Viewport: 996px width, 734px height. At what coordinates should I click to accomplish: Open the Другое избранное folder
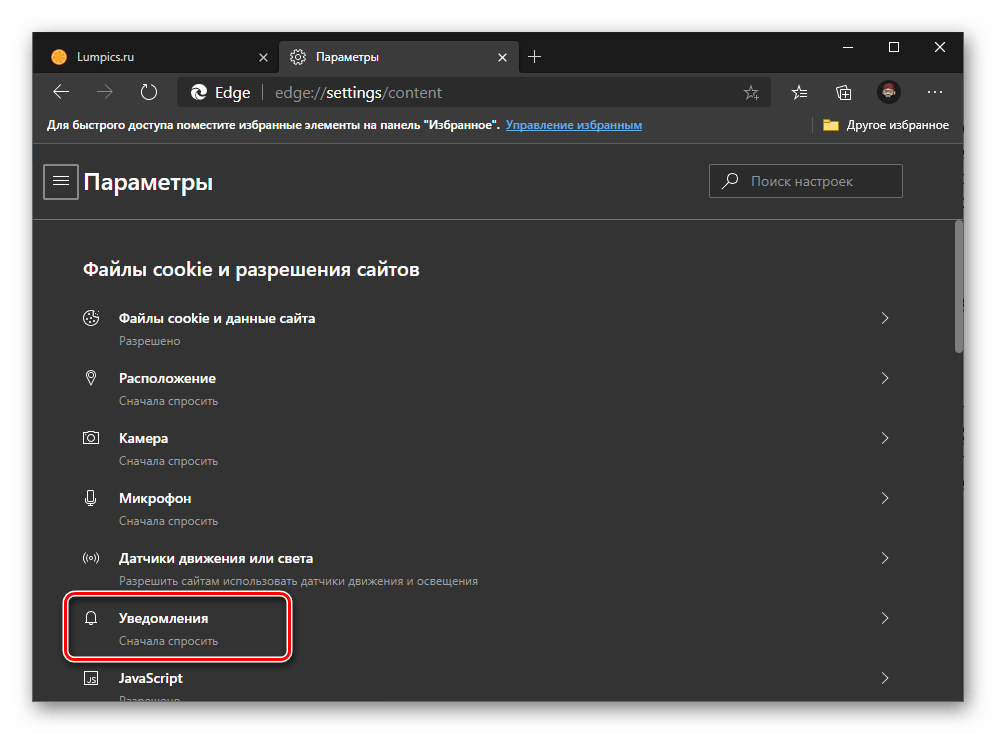point(885,125)
